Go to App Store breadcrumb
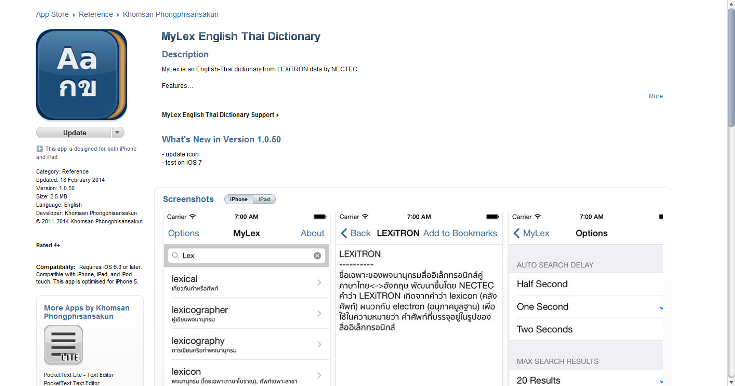 point(52,15)
